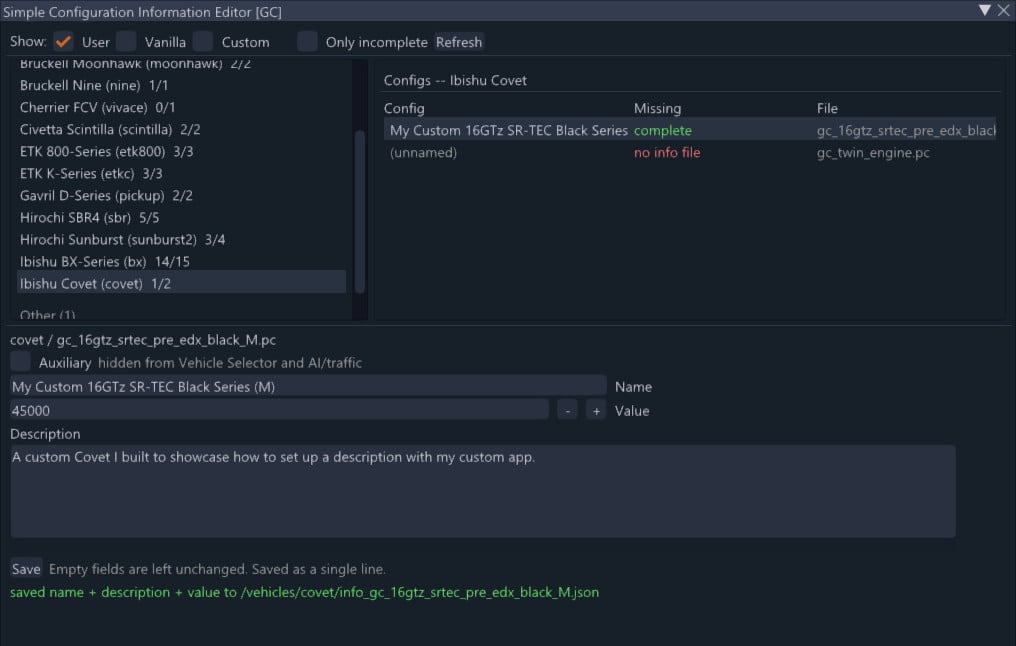Select Hirochi Sunburst (sunburst2) entry
This screenshot has height=646, width=1016.
[181, 240]
